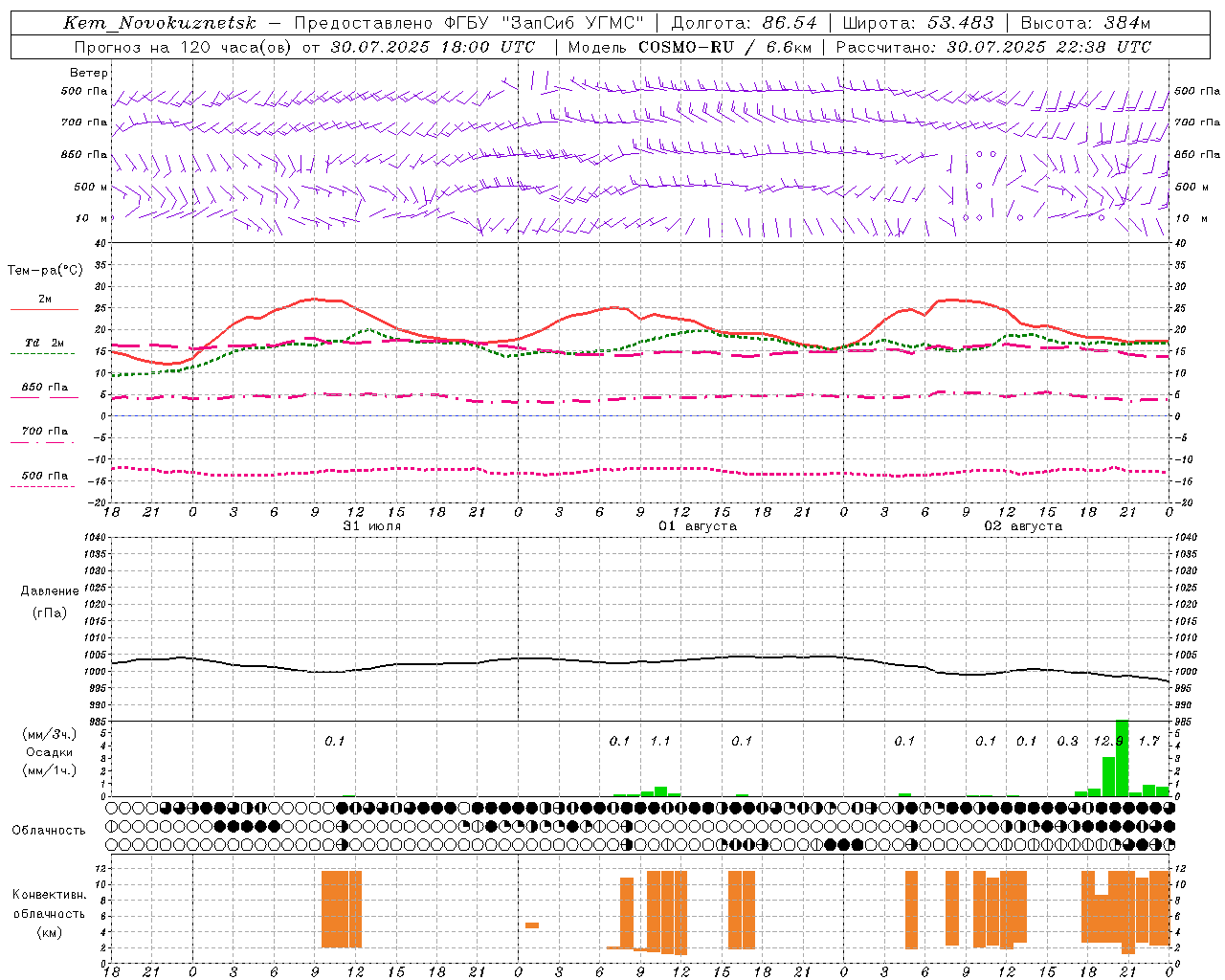
Task: Click the 12.9 precipitation value
Action: (x=1108, y=741)
